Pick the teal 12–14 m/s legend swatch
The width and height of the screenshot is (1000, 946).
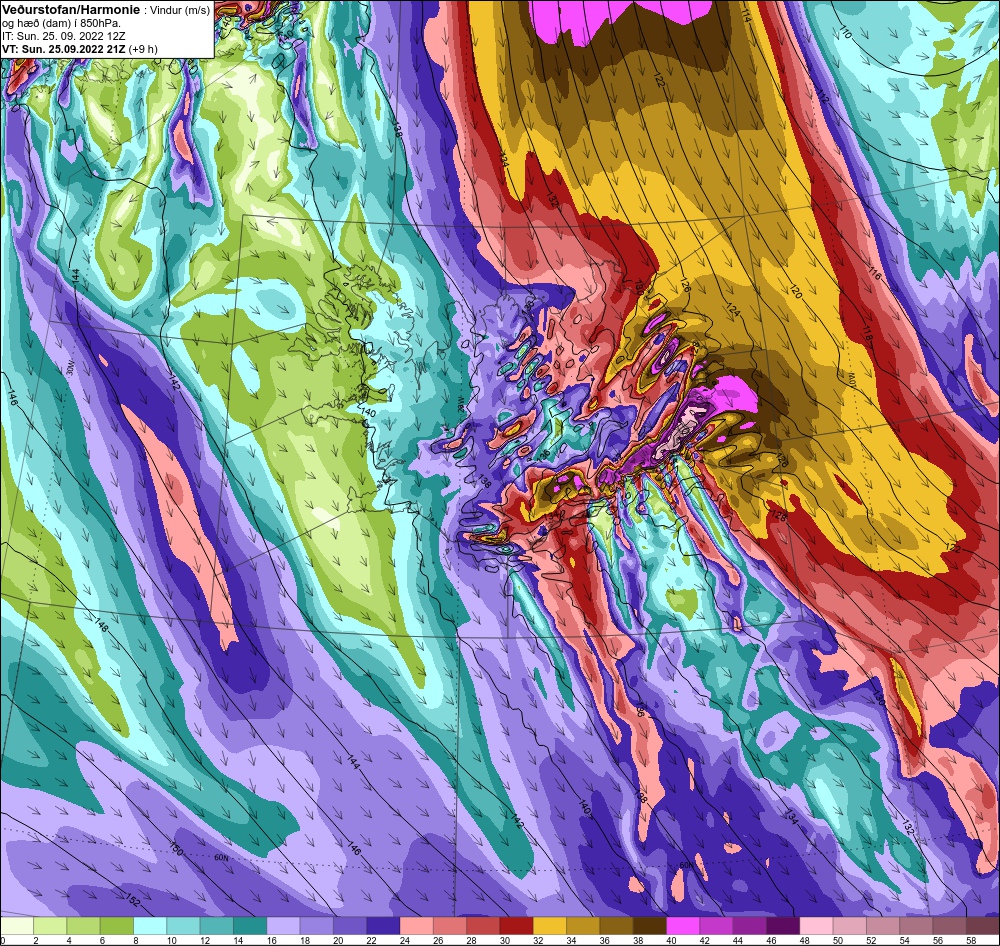coord(216,926)
